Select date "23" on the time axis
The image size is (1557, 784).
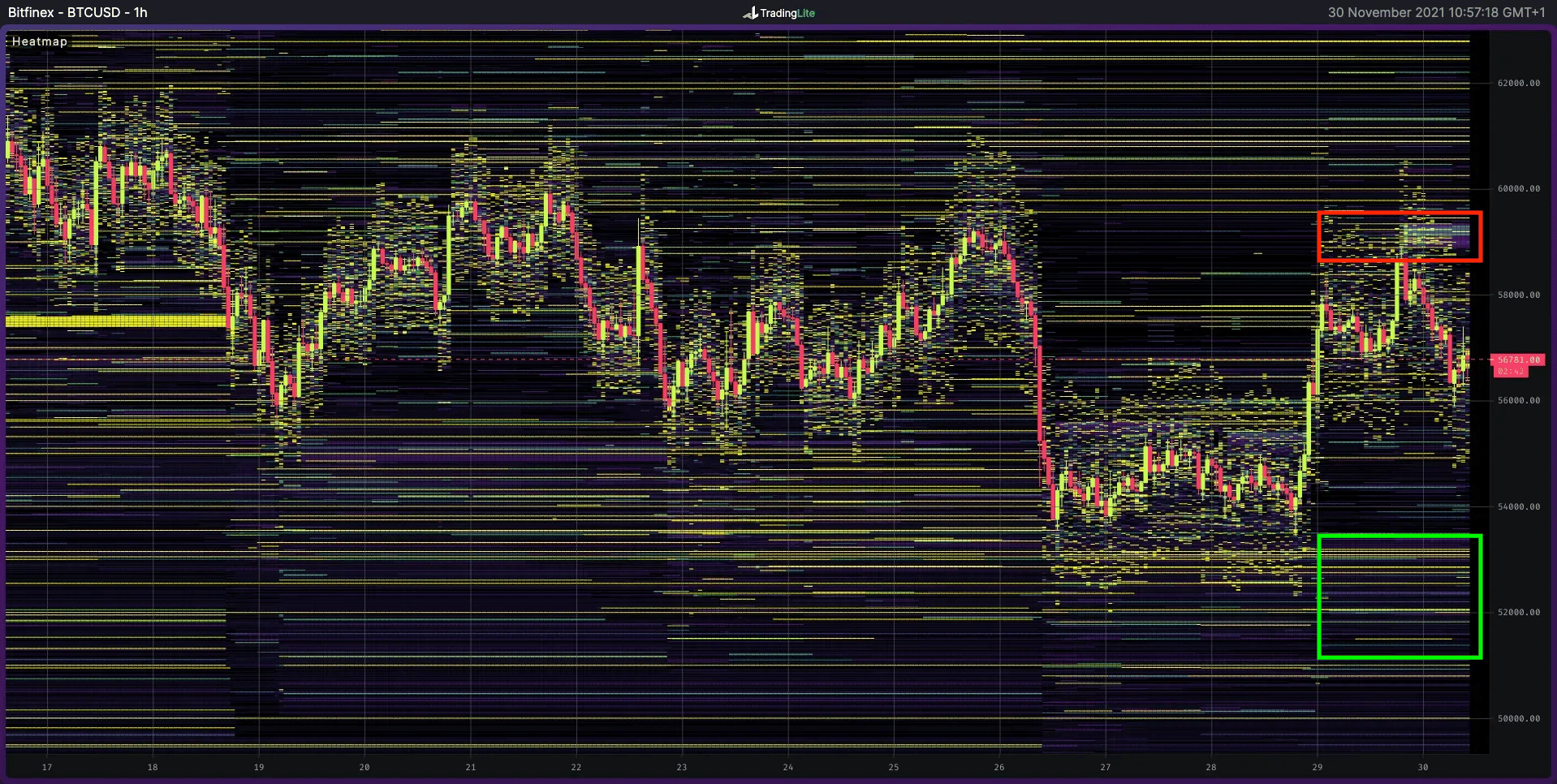(682, 767)
